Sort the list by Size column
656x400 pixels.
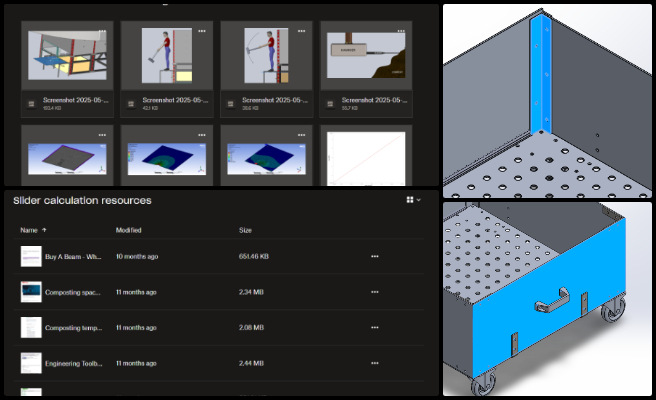click(245, 230)
